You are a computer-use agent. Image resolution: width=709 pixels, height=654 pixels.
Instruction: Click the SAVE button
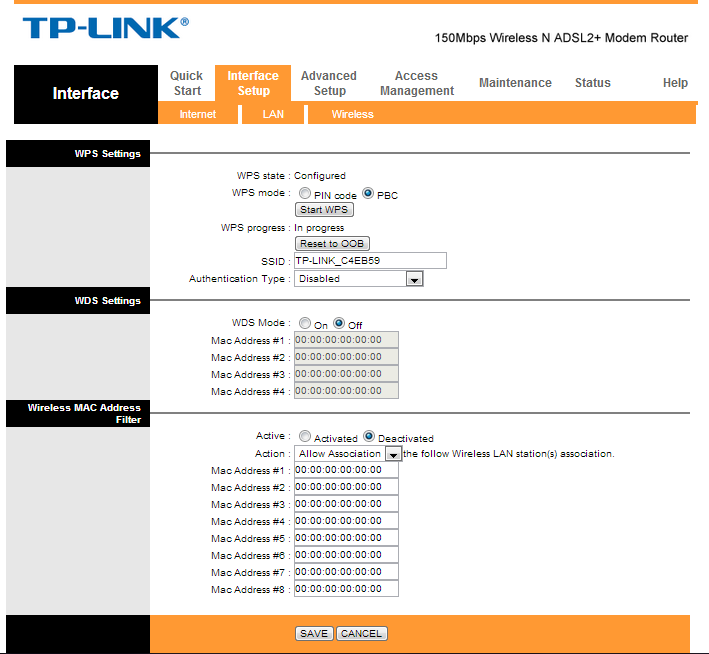coord(314,633)
